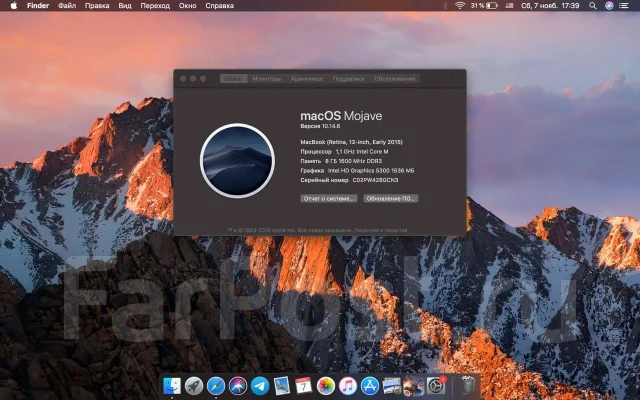Open Mail stamp icon in Dock
640x400 pixels.
coord(282,385)
